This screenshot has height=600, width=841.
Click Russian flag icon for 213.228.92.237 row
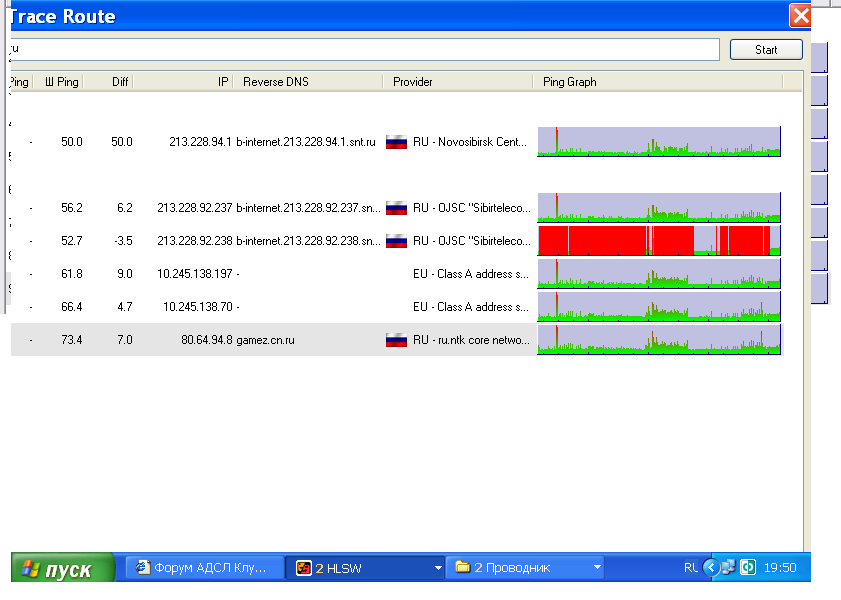(396, 208)
